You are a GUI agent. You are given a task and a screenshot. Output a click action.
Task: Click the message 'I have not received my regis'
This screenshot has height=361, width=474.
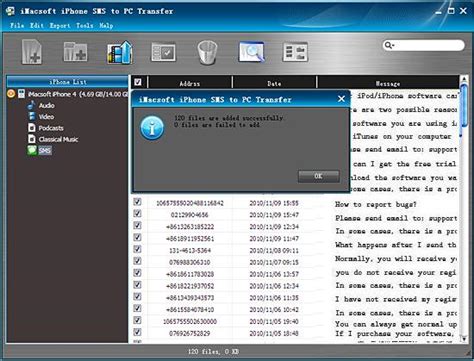click(396, 299)
